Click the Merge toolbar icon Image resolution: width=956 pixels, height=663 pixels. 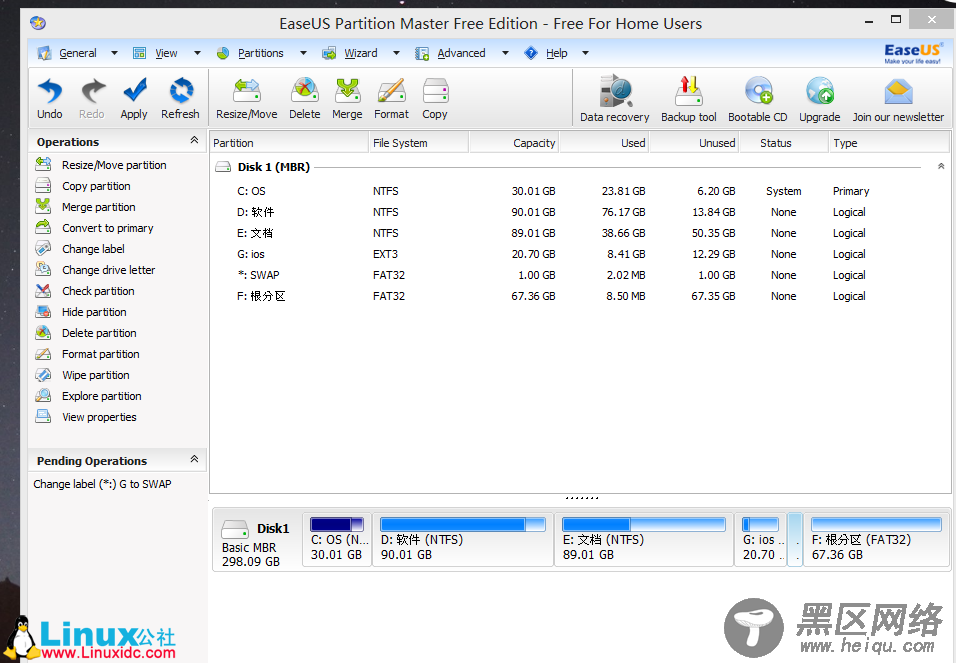pyautogui.click(x=348, y=91)
